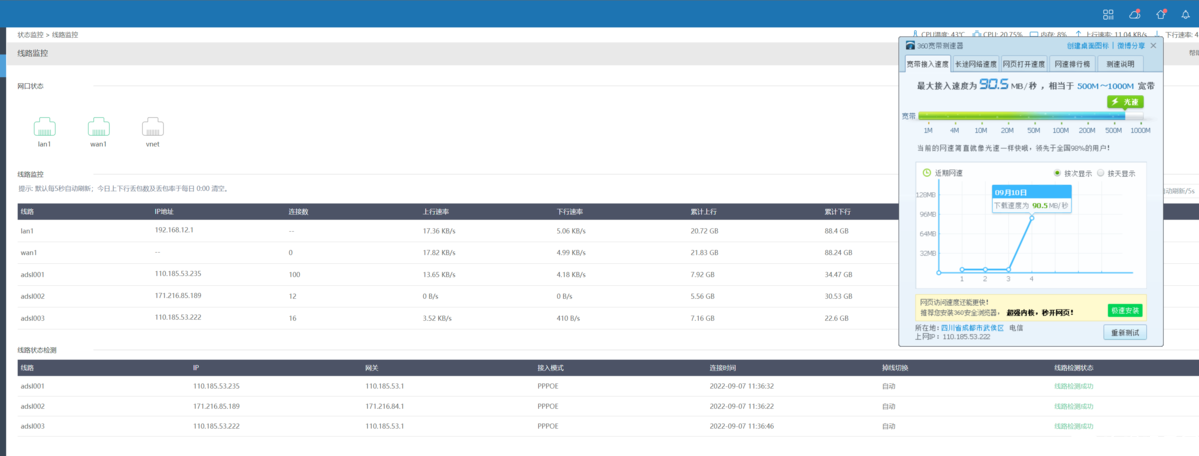Switch to the 长途网络速度 tab
1199x456 pixels.
pos(975,64)
